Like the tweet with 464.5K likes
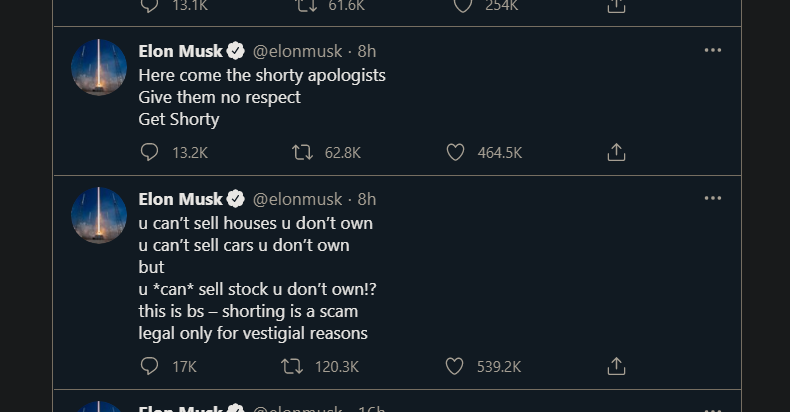This screenshot has width=790, height=412. tap(455, 152)
